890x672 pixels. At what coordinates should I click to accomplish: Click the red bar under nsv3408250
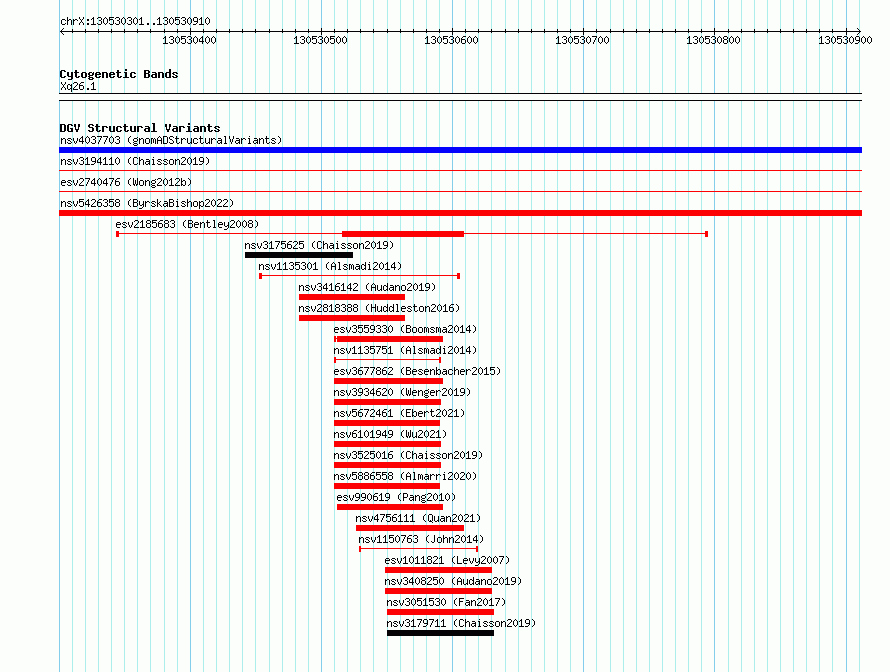pyautogui.click(x=438, y=591)
